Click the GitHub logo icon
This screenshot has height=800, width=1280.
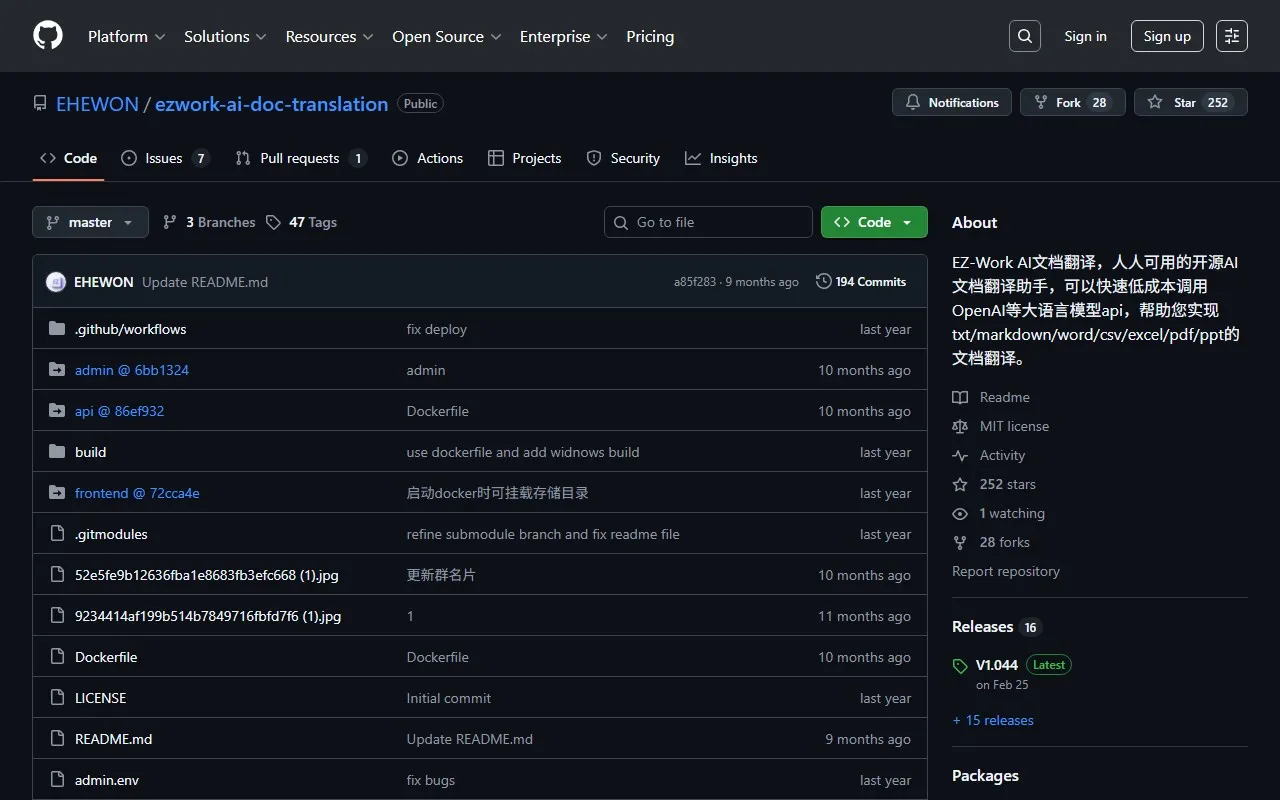pyautogui.click(x=48, y=36)
